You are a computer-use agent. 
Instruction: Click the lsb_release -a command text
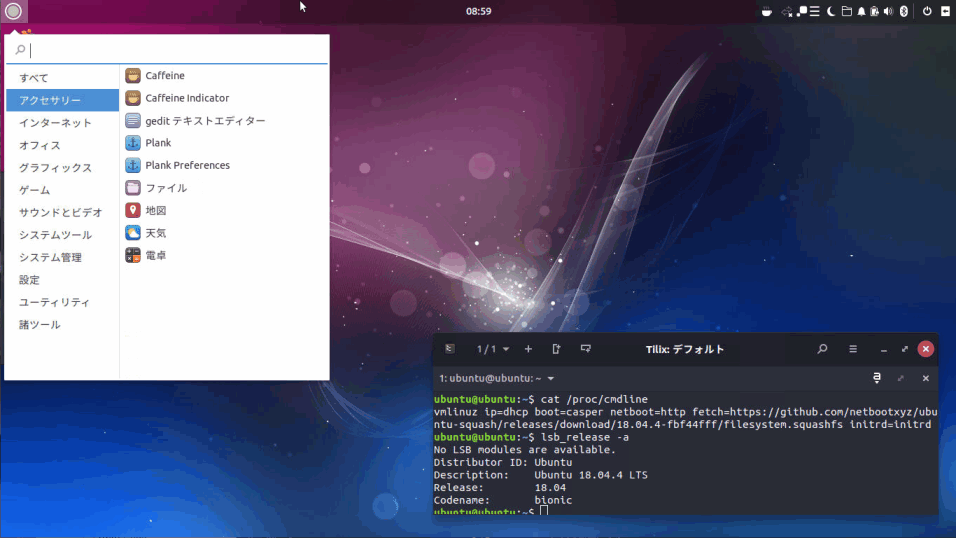tap(585, 437)
